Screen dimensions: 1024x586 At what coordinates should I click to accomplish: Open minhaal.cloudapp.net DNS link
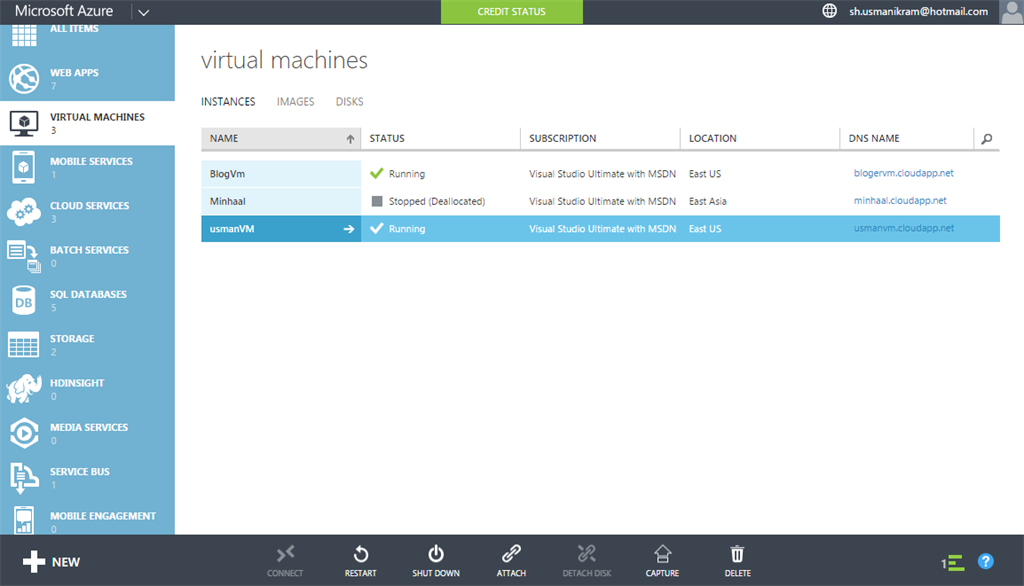point(900,201)
